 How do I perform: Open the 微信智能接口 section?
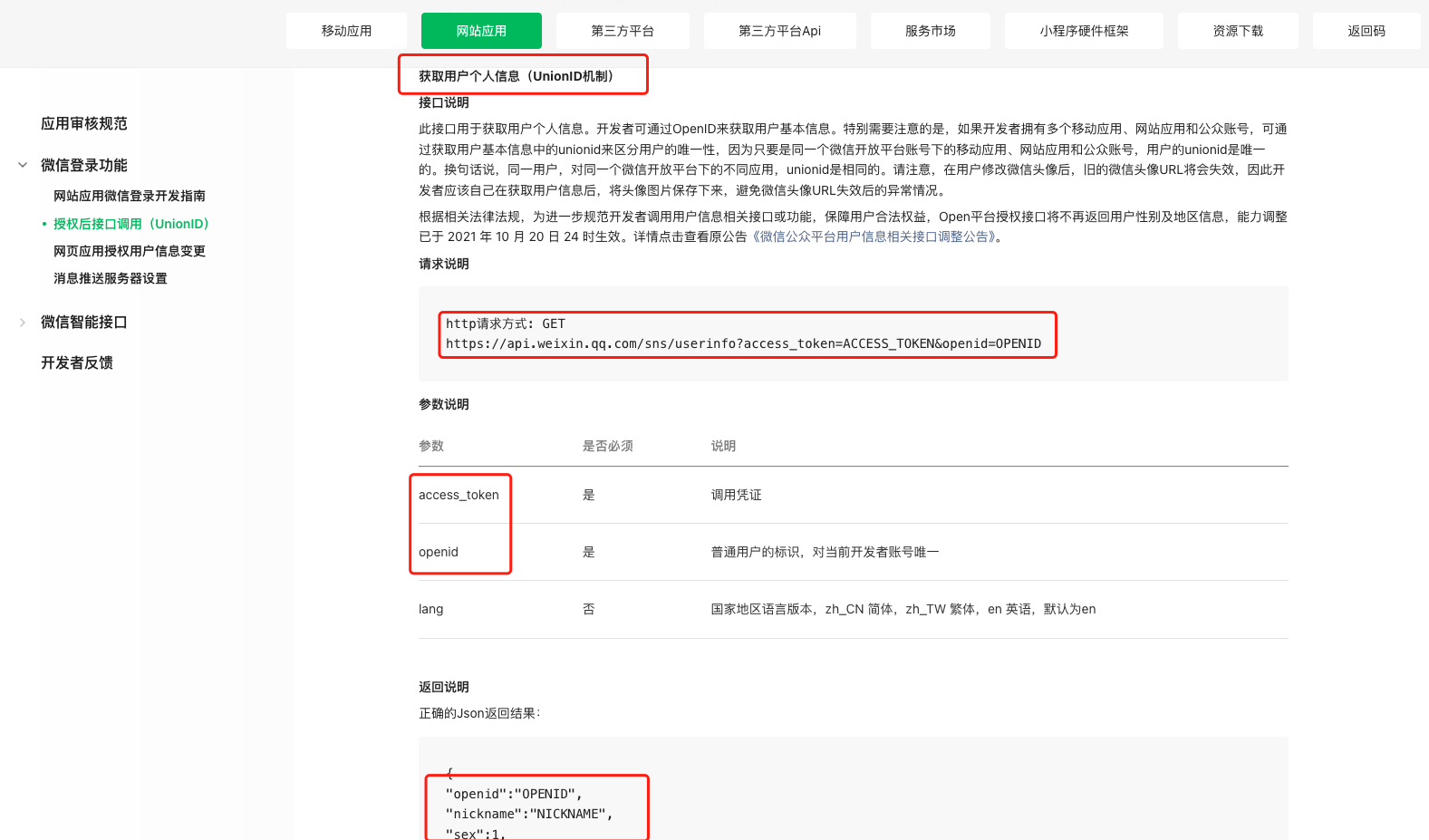pos(84,322)
